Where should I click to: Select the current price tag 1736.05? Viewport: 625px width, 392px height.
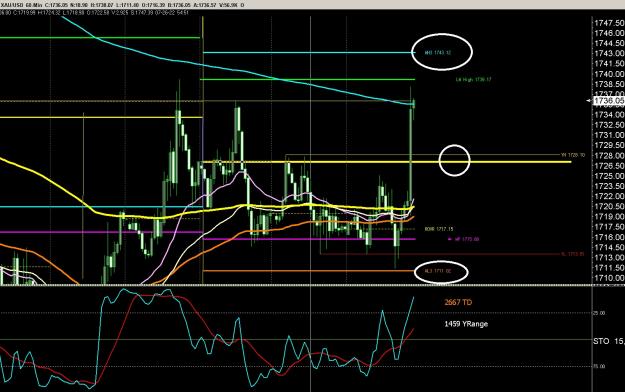609,101
